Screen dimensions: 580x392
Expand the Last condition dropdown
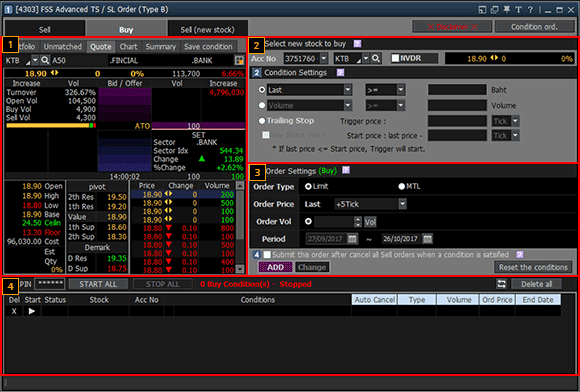(x=348, y=90)
